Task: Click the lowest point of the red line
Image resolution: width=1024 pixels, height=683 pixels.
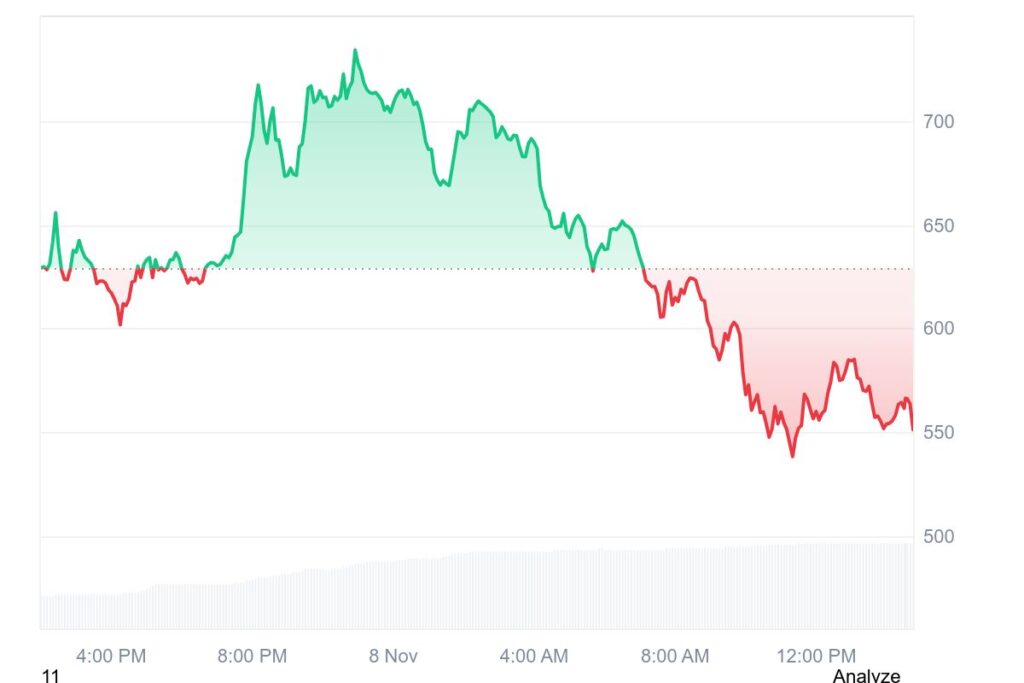Action: tap(792, 456)
